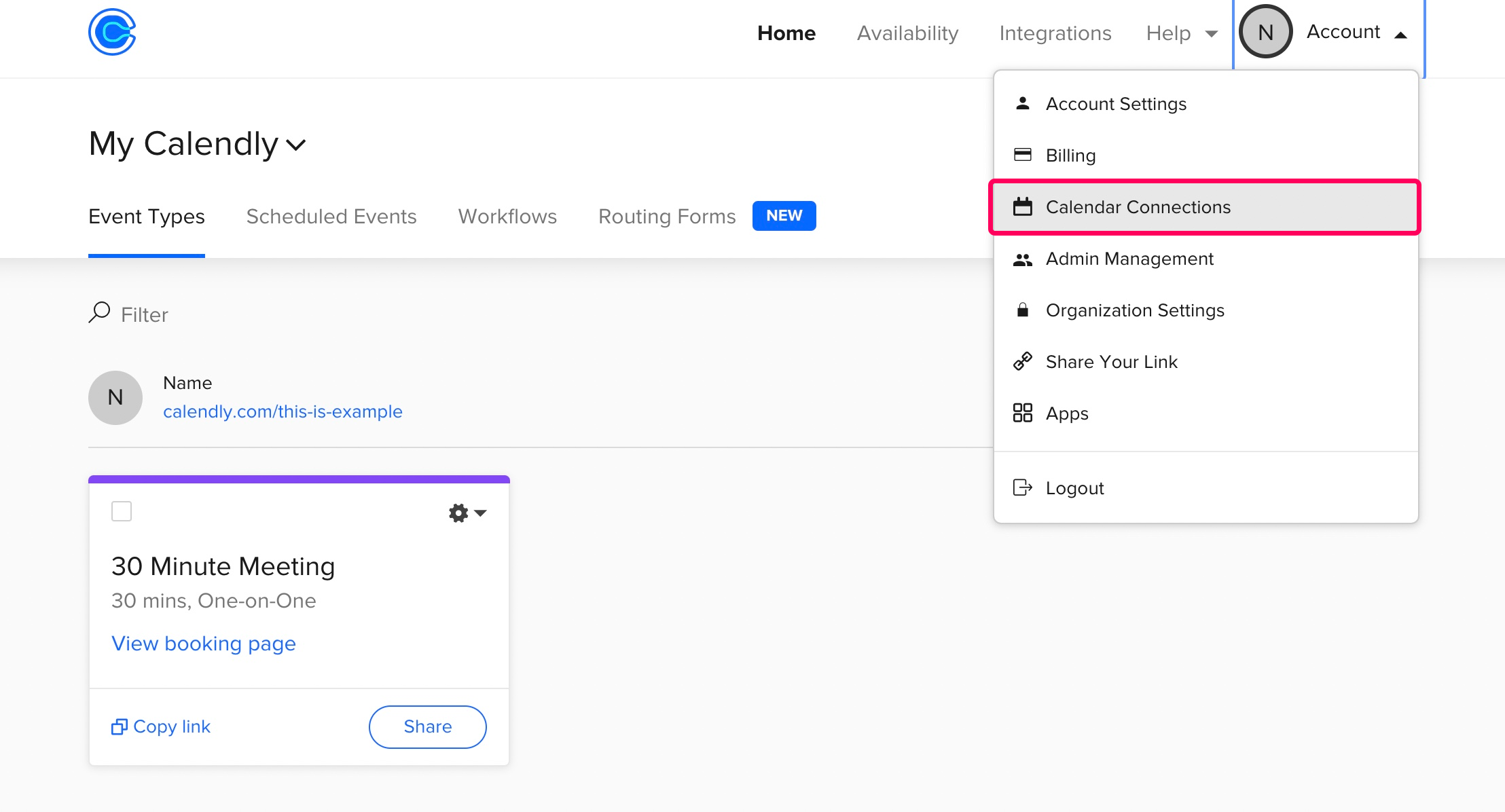The image size is (1505, 812).
Task: Open the View booking page link
Action: click(x=204, y=644)
